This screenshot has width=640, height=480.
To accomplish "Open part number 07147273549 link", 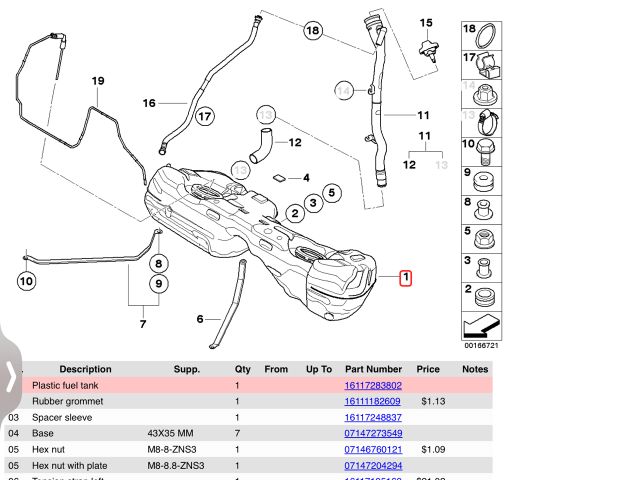I will (373, 433).
